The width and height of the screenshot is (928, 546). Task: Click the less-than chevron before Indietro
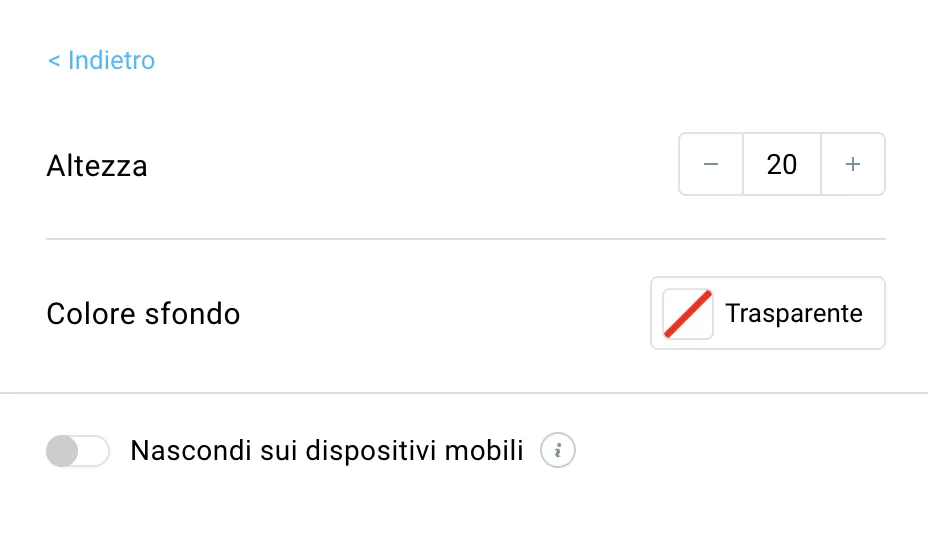(x=54, y=60)
